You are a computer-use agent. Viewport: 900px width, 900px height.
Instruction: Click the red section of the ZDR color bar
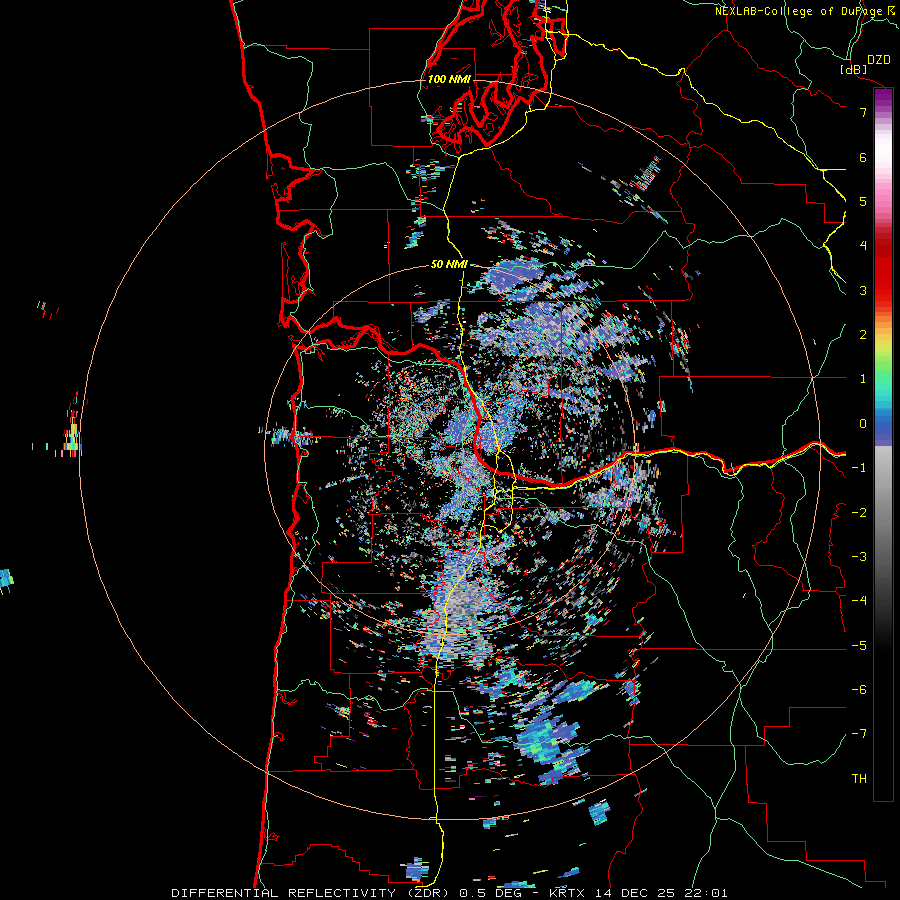tap(883, 270)
